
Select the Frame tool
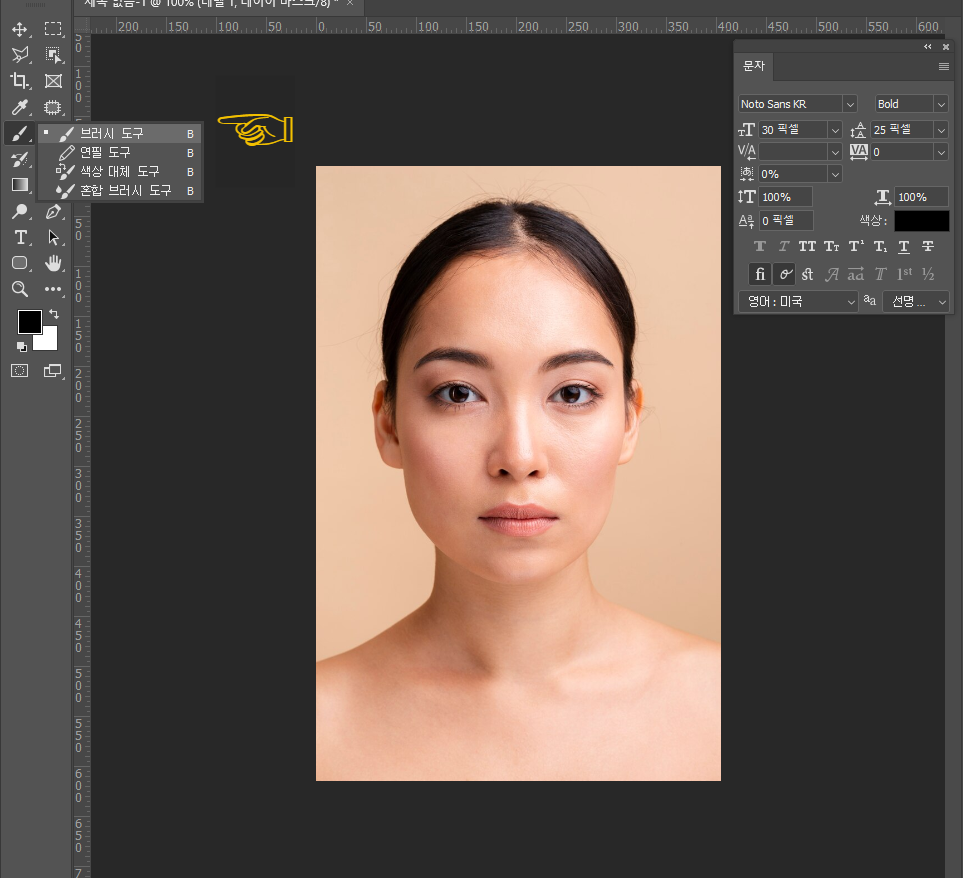click(x=53, y=81)
